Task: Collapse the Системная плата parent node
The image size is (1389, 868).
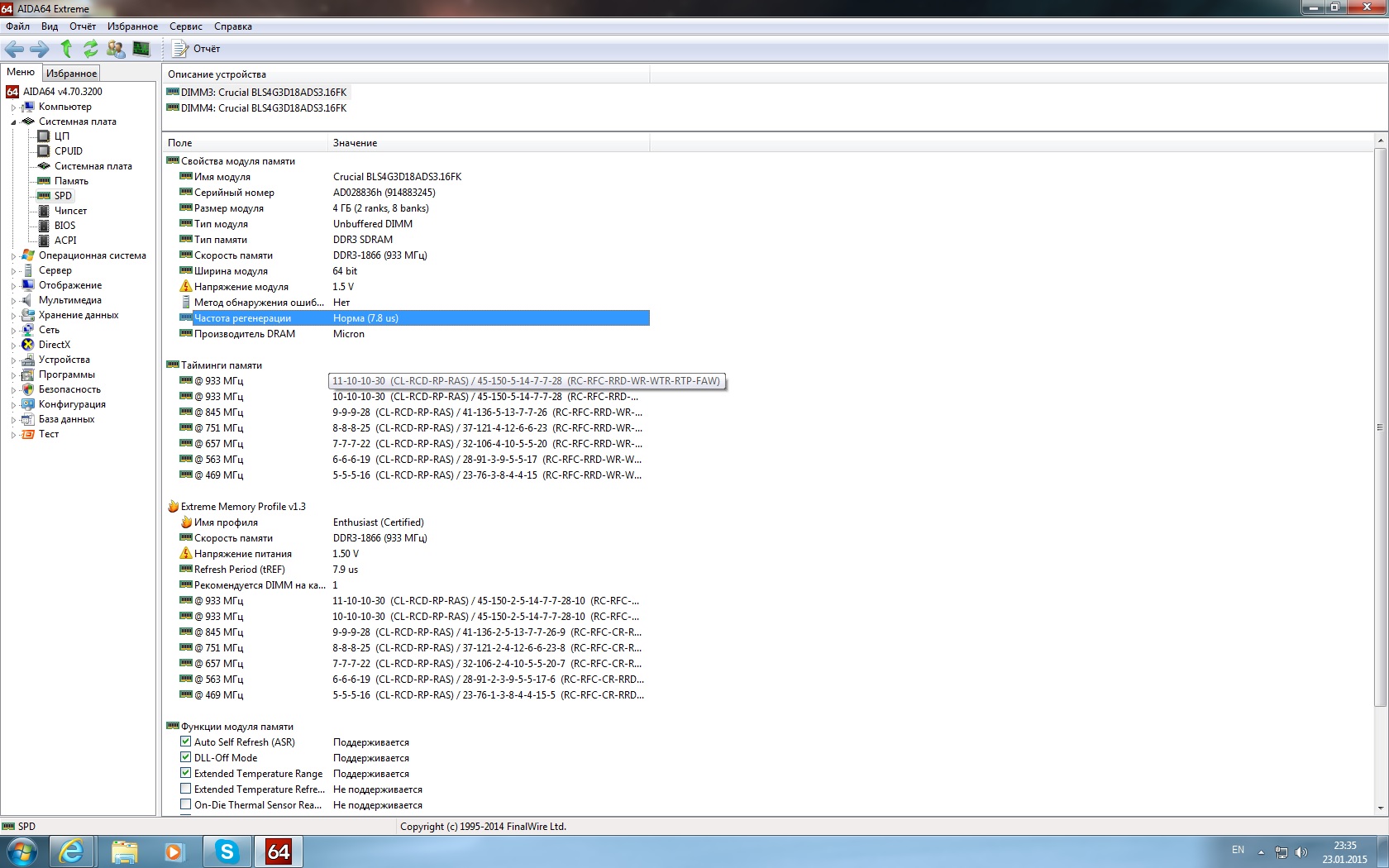Action: point(13,122)
